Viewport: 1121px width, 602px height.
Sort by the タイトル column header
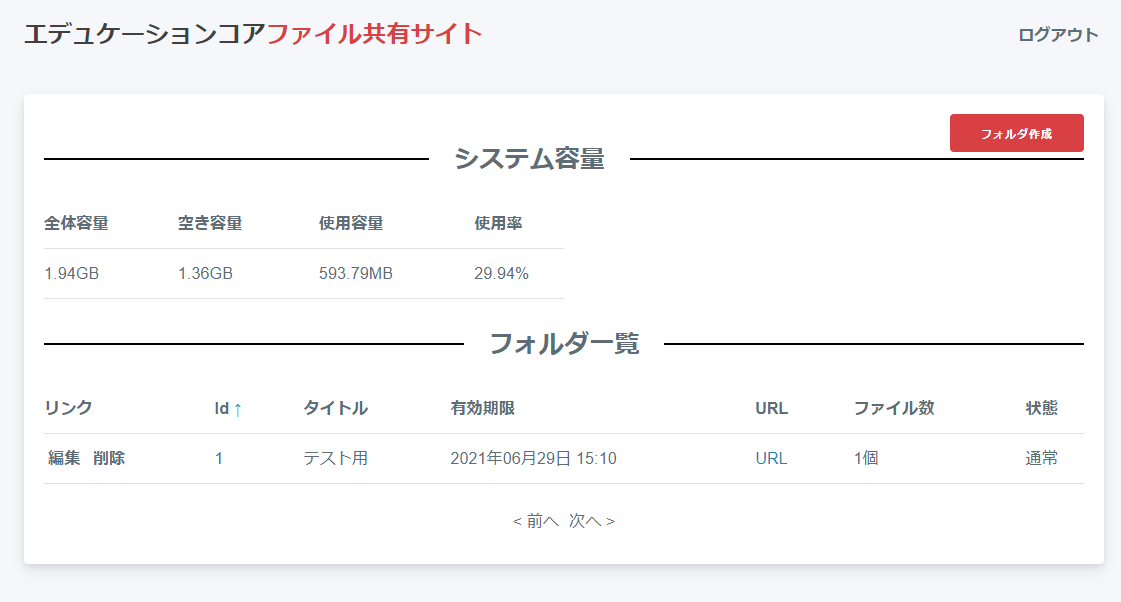335,408
